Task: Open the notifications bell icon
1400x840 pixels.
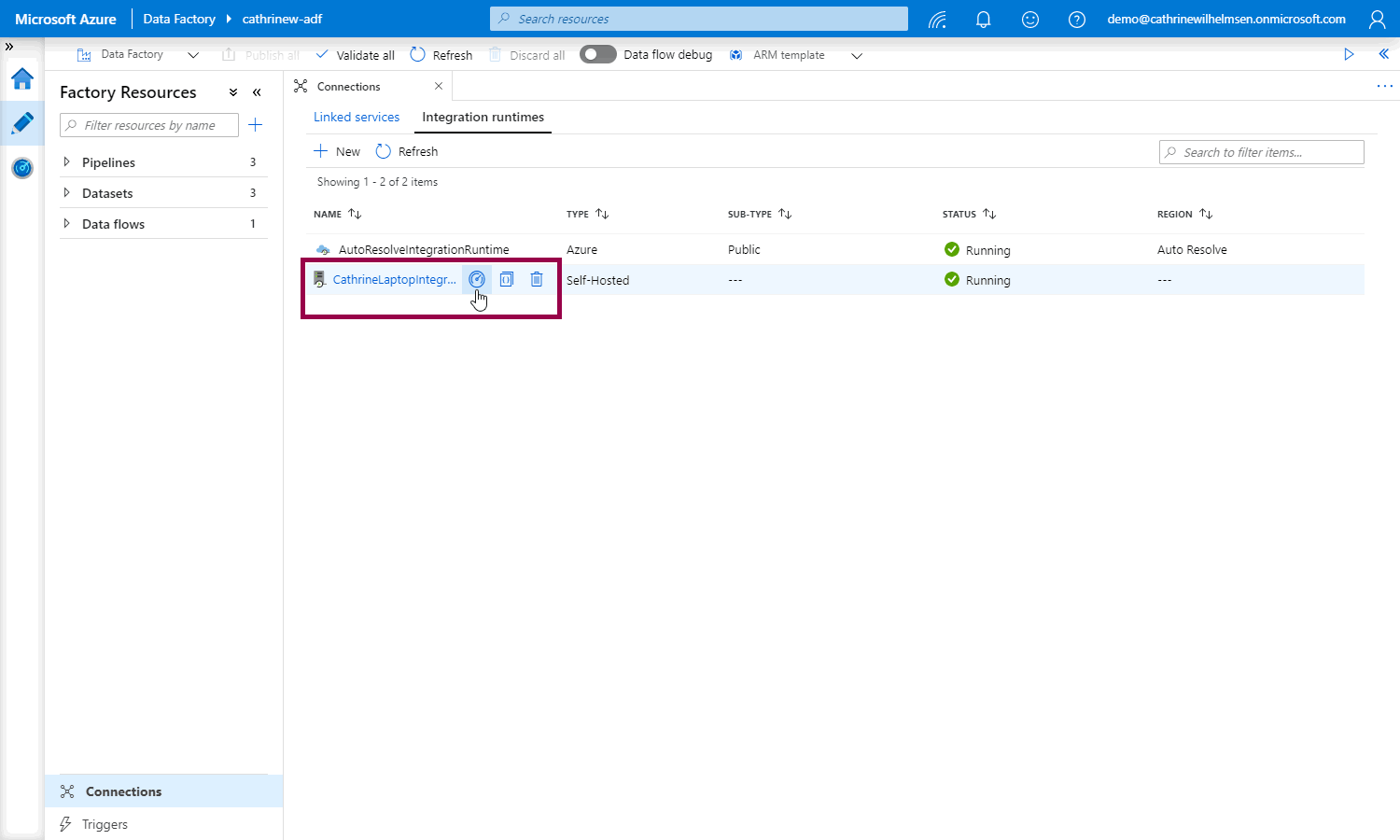Action: (x=983, y=19)
